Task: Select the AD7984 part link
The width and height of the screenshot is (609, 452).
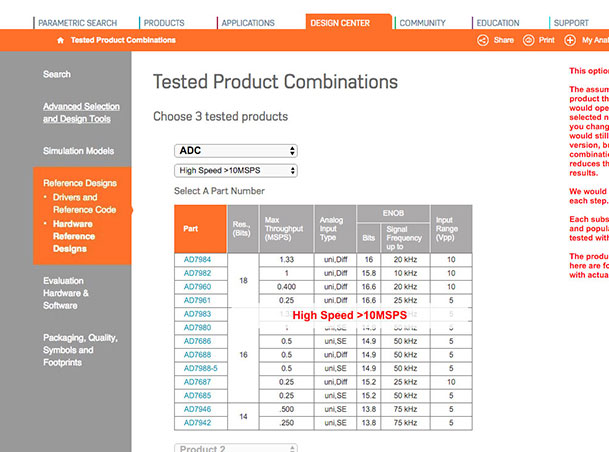Action: [198, 259]
